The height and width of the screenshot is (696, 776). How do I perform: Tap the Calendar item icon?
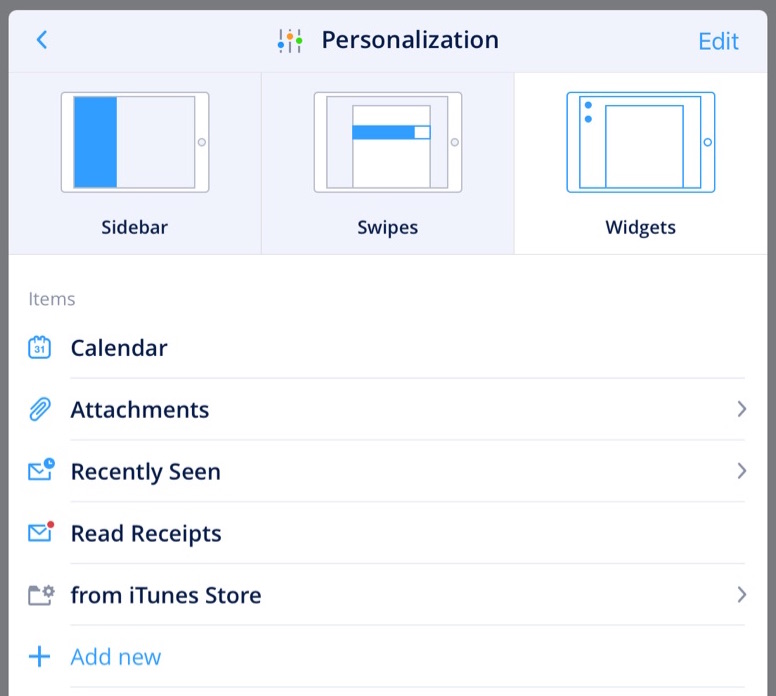(x=39, y=348)
